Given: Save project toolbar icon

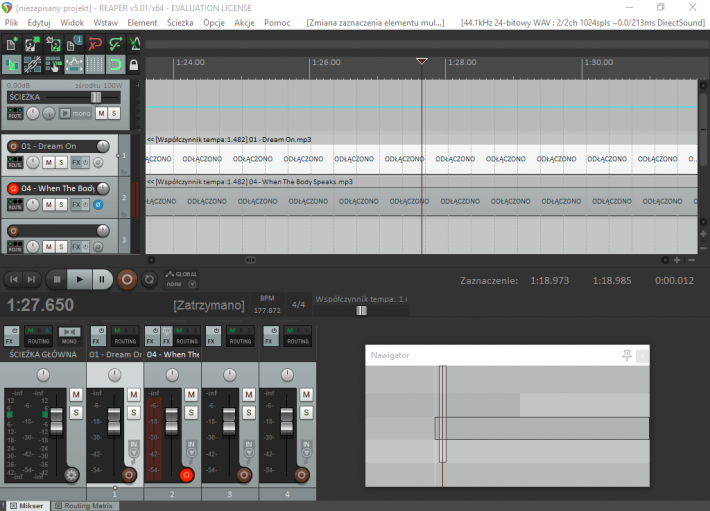Looking at the screenshot, I should tap(53, 44).
